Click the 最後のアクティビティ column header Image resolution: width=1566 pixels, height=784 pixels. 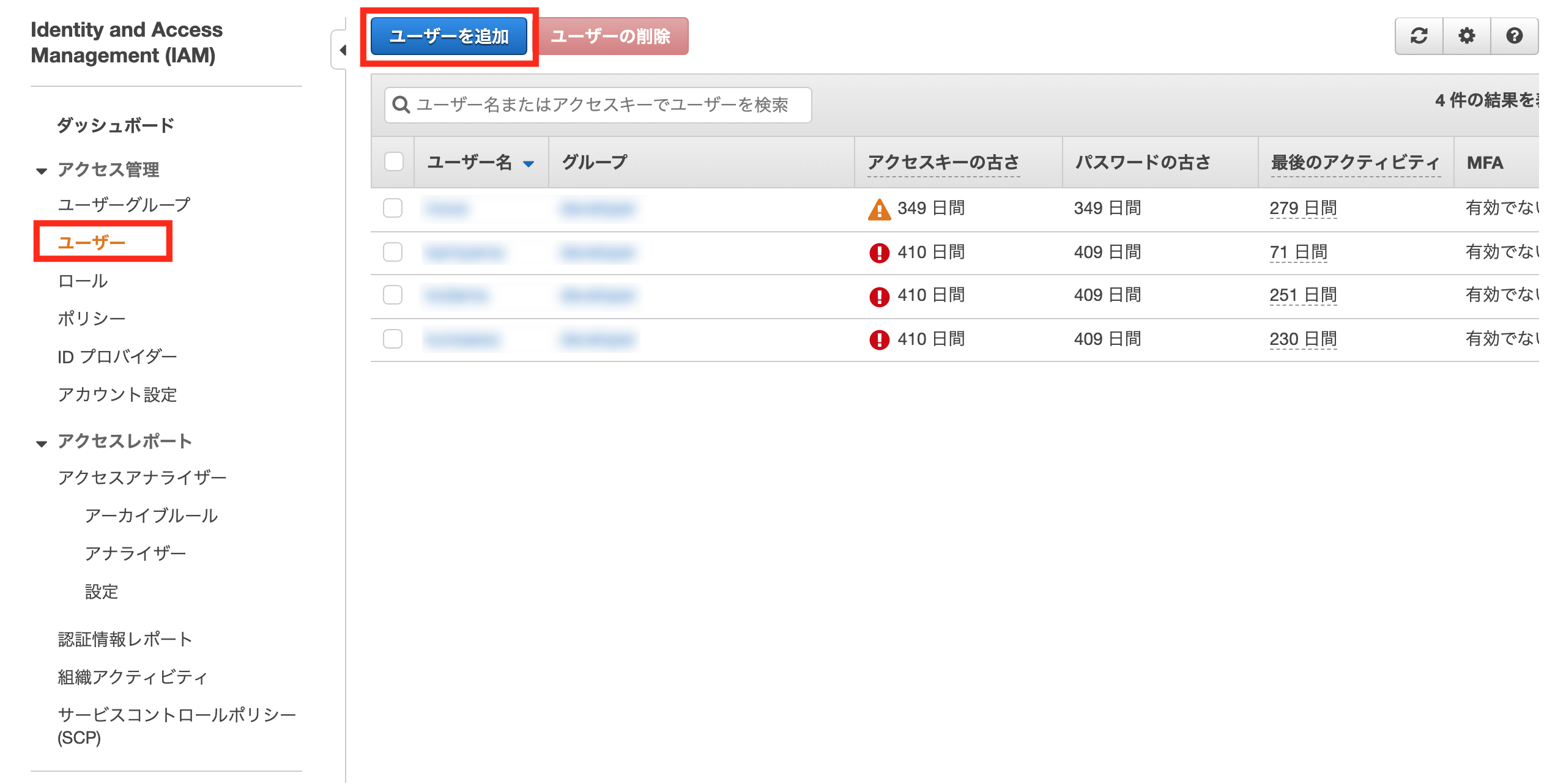(1354, 163)
